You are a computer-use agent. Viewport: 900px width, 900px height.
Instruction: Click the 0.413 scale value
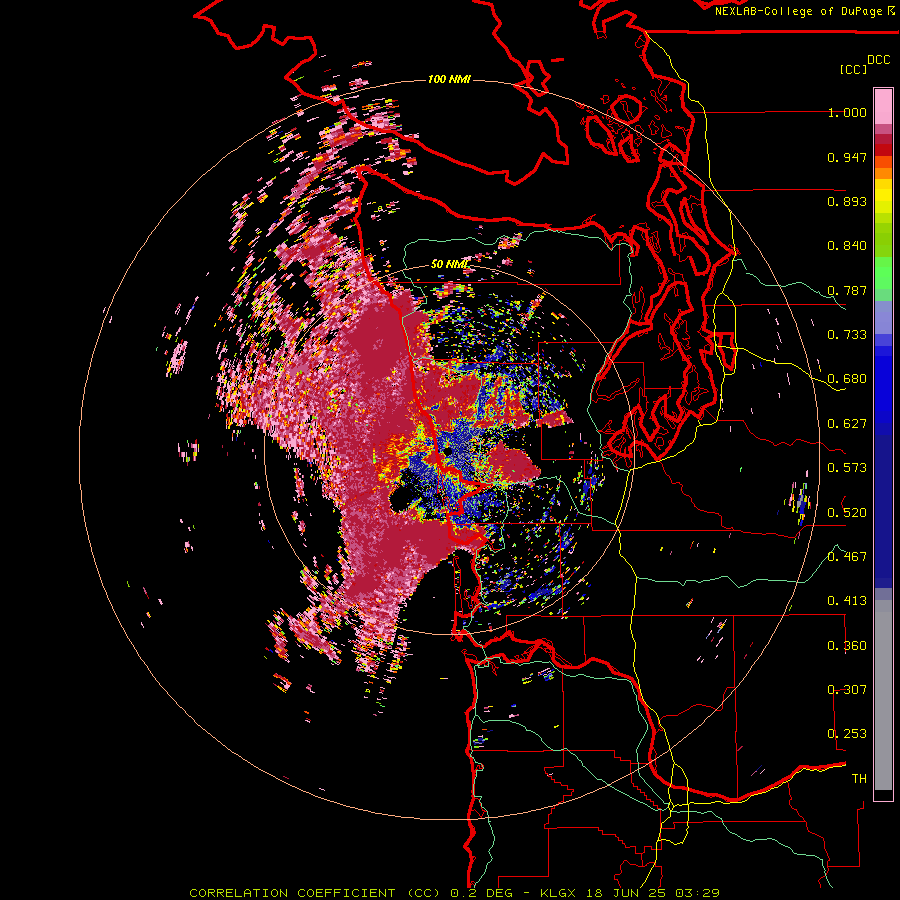coord(847,601)
